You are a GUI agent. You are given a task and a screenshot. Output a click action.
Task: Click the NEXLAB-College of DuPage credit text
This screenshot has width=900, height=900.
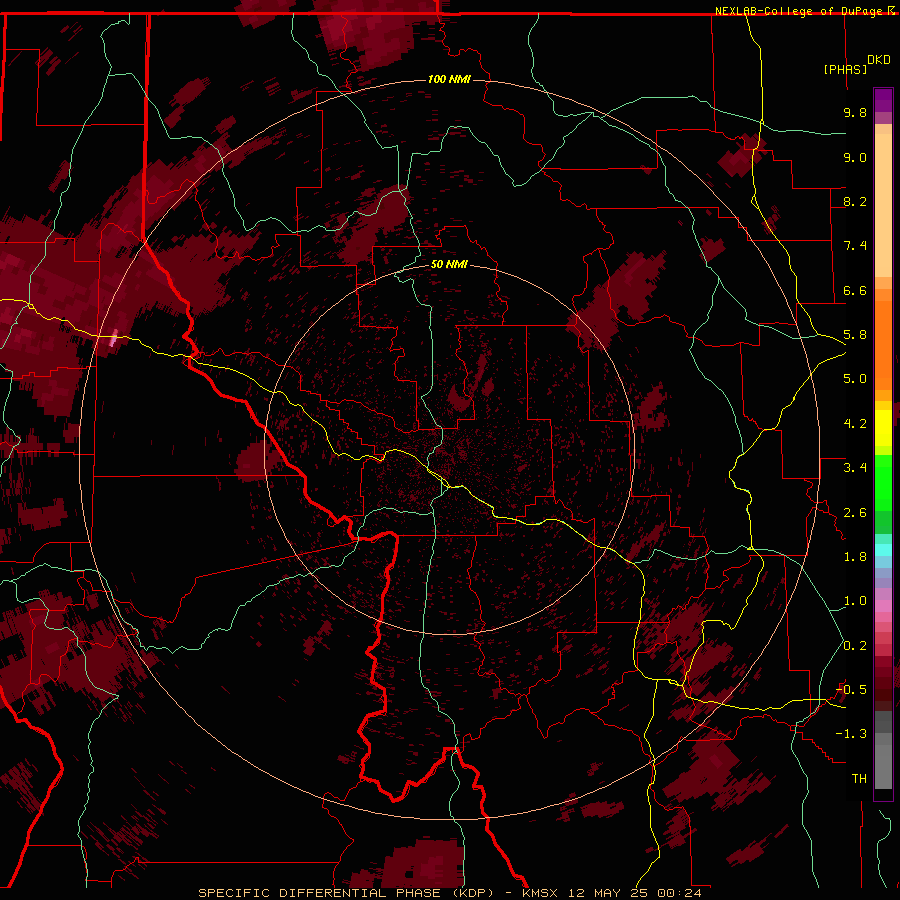801,11
